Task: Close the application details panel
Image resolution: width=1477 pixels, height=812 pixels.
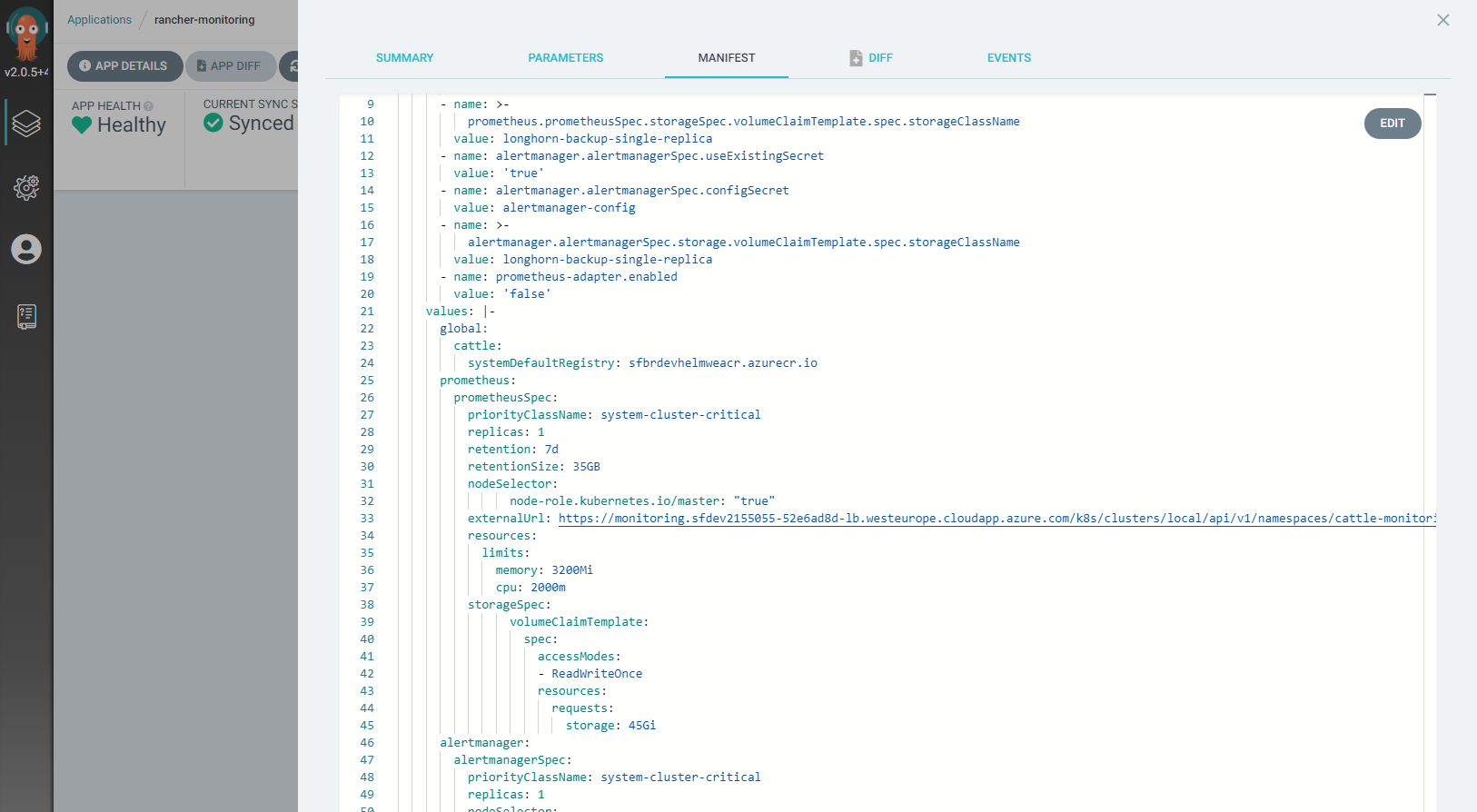Action: [x=1442, y=20]
